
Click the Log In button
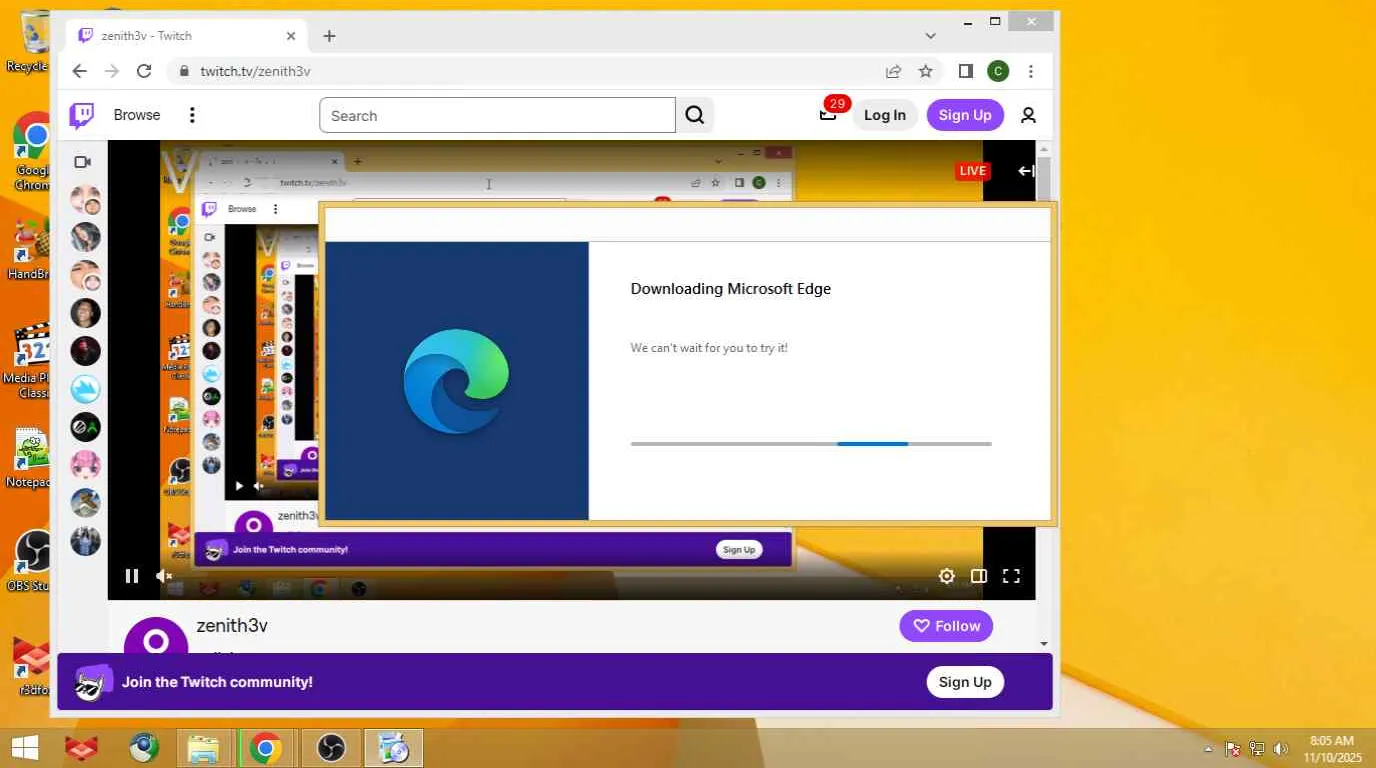(885, 115)
